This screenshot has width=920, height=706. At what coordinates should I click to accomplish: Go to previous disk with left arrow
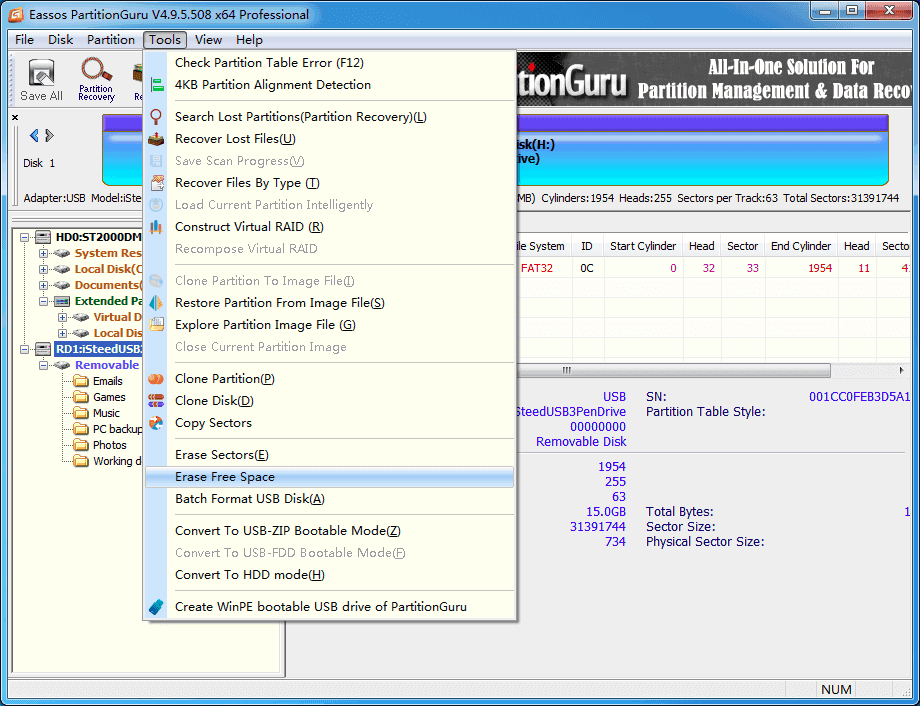pyautogui.click(x=34, y=136)
